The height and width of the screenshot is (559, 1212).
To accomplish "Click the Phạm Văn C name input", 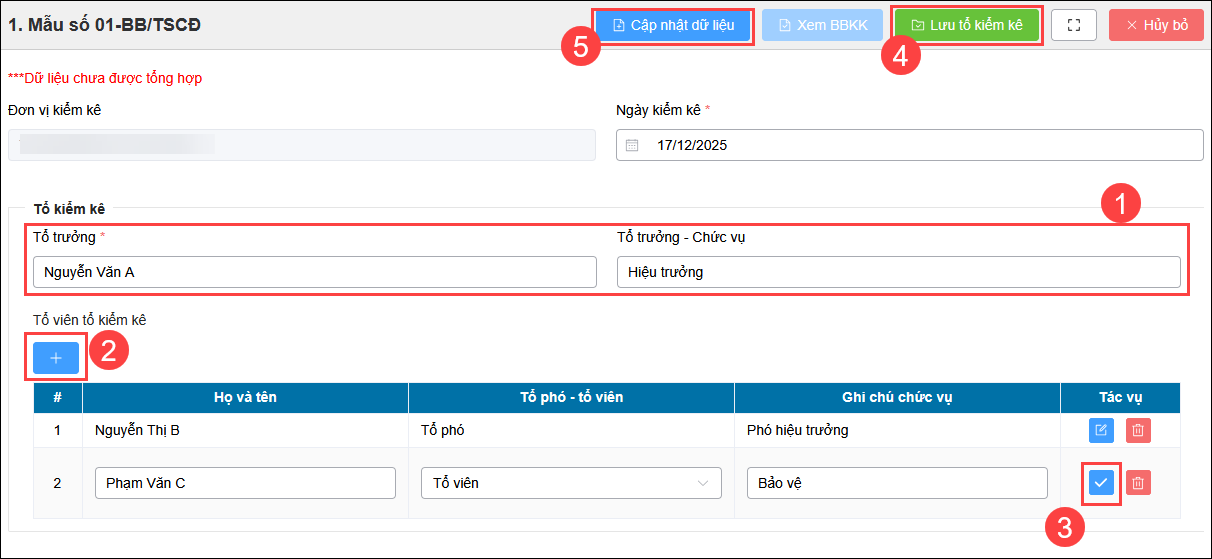I will click(246, 483).
